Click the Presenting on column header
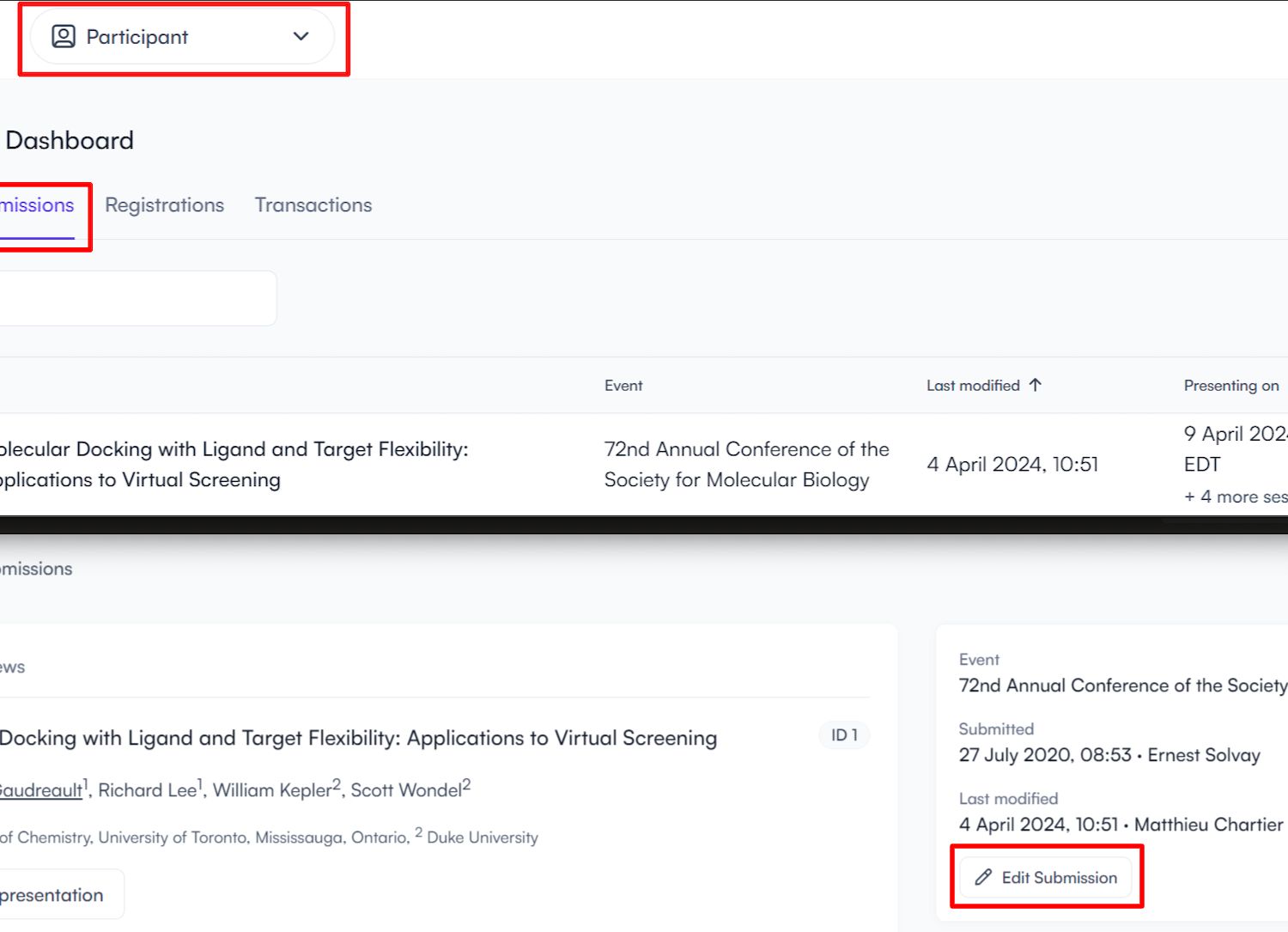 point(1230,386)
